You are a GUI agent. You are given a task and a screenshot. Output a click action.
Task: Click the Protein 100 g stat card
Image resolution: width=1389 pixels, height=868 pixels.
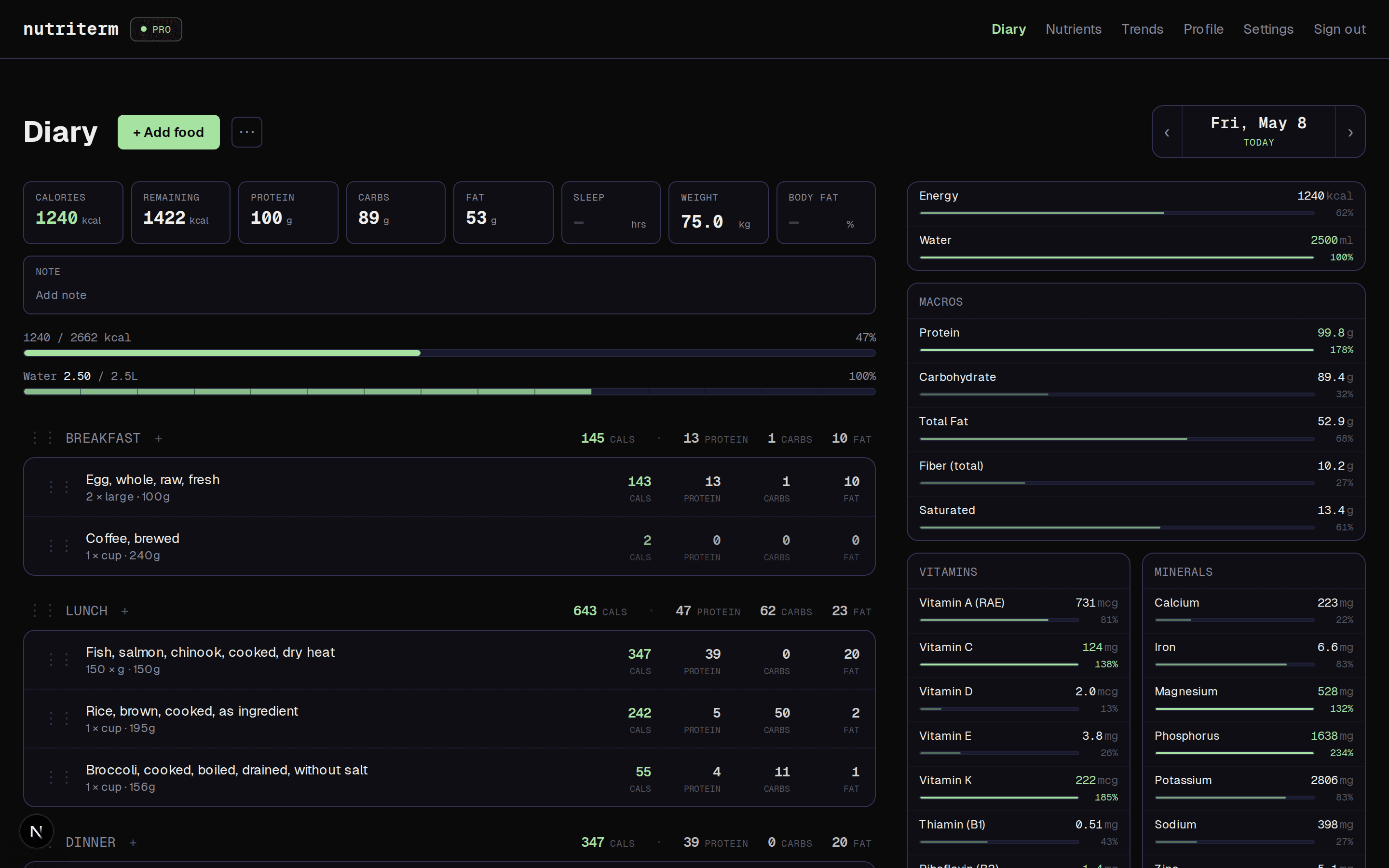pos(288,213)
